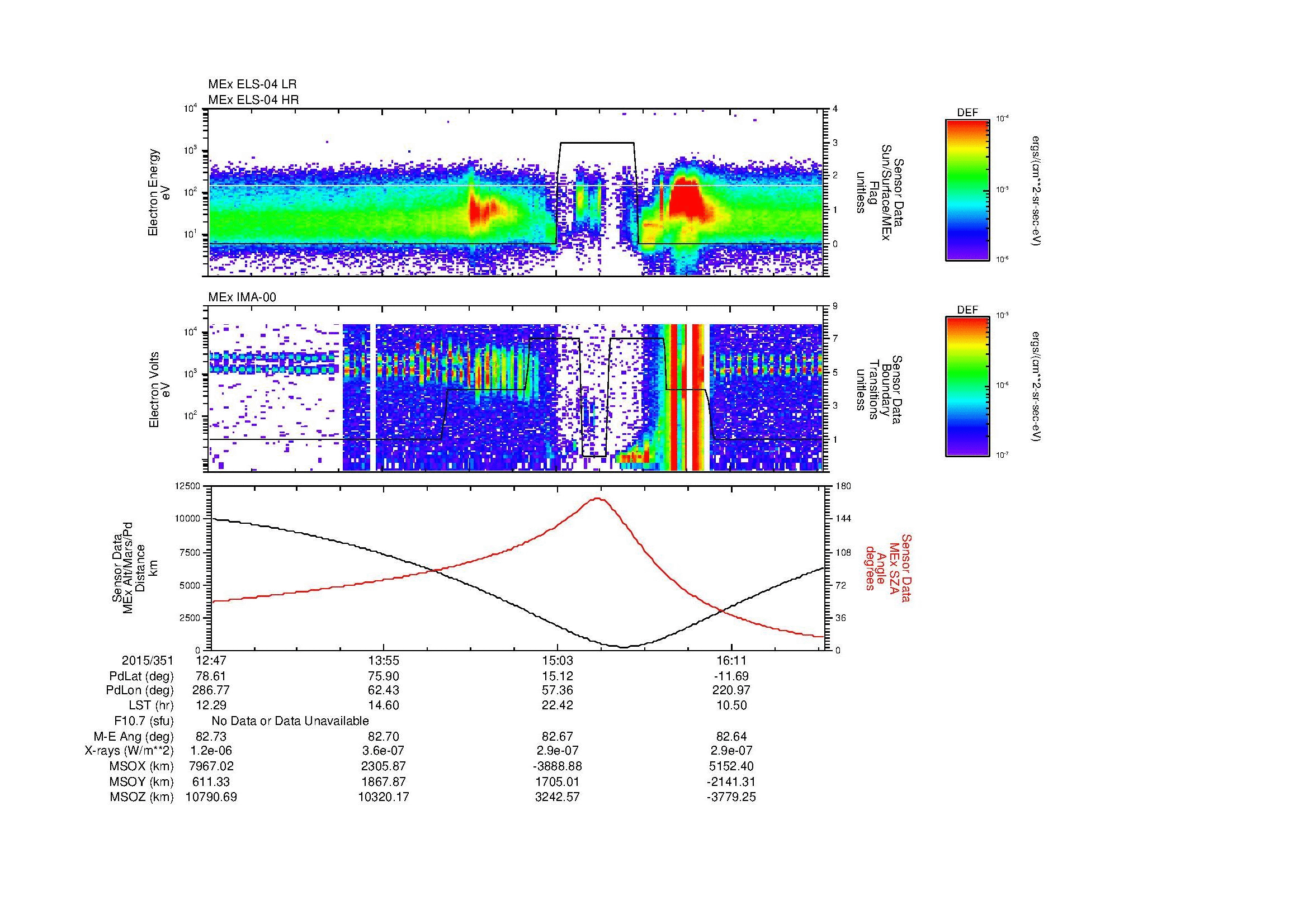Select M-E Ang value '82.73'
This screenshot has width=1308, height=924.
pos(211,736)
